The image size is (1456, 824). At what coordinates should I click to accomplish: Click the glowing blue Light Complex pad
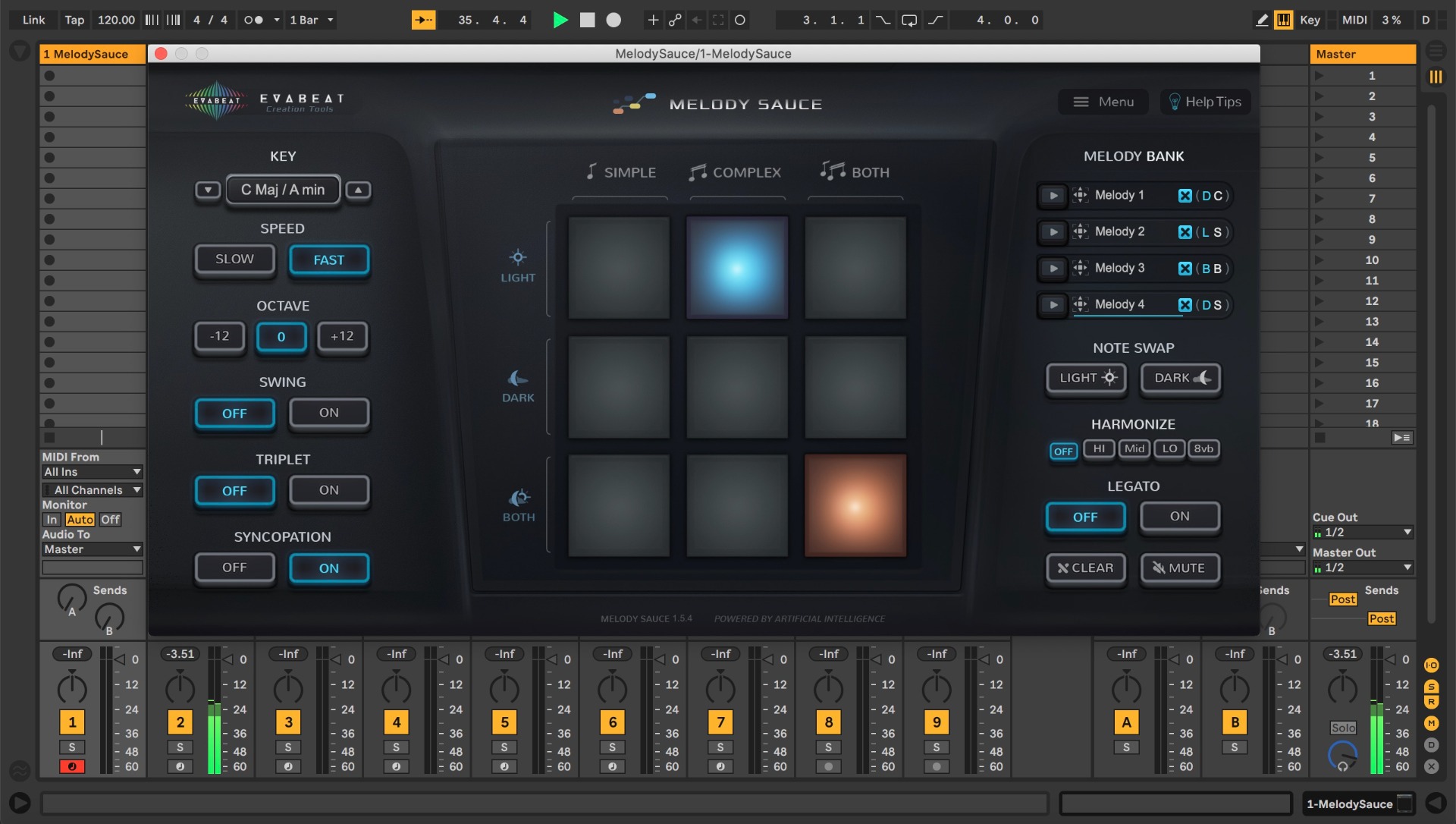click(736, 268)
